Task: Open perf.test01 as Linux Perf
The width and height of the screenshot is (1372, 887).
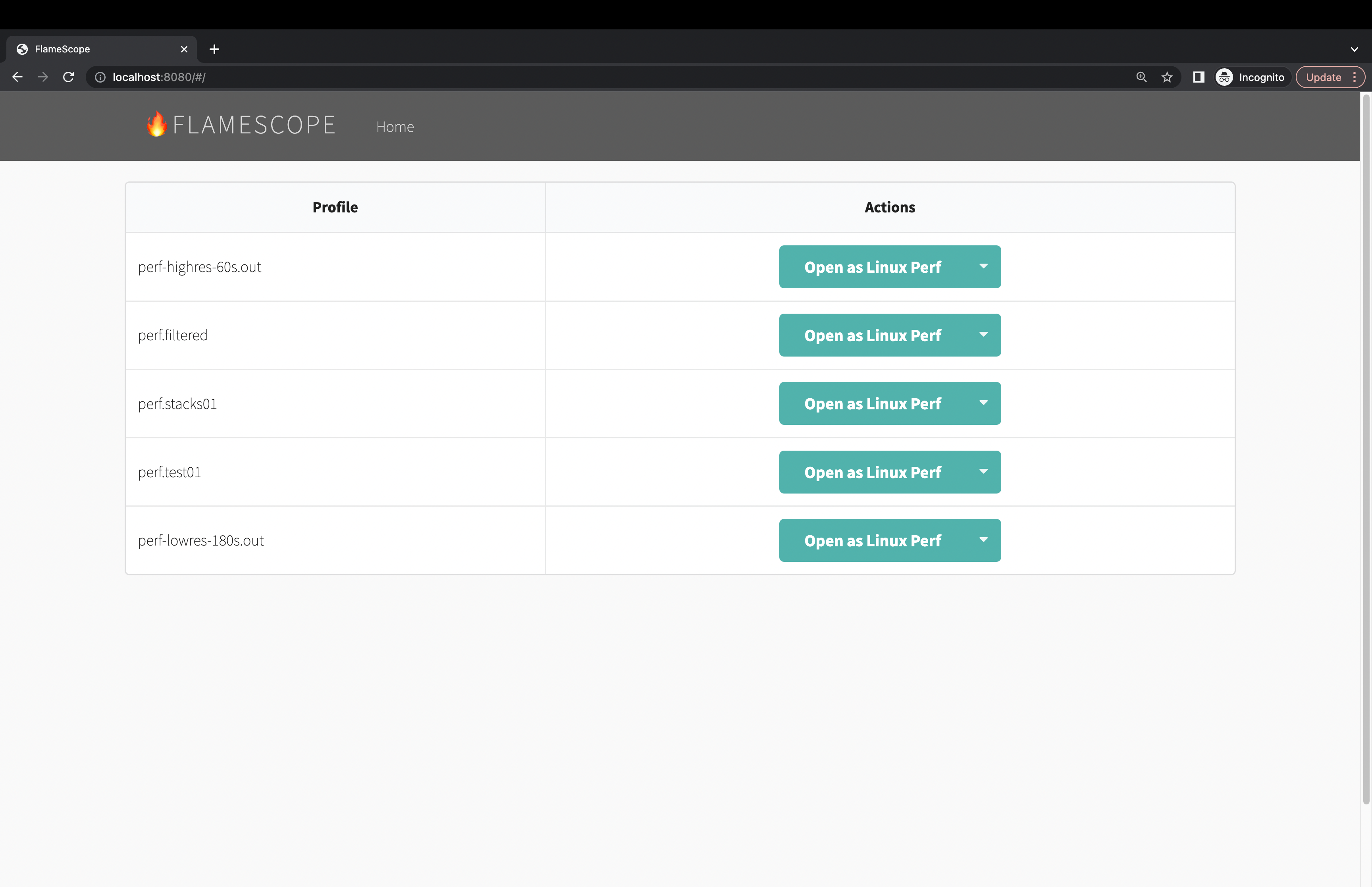Action: point(872,472)
